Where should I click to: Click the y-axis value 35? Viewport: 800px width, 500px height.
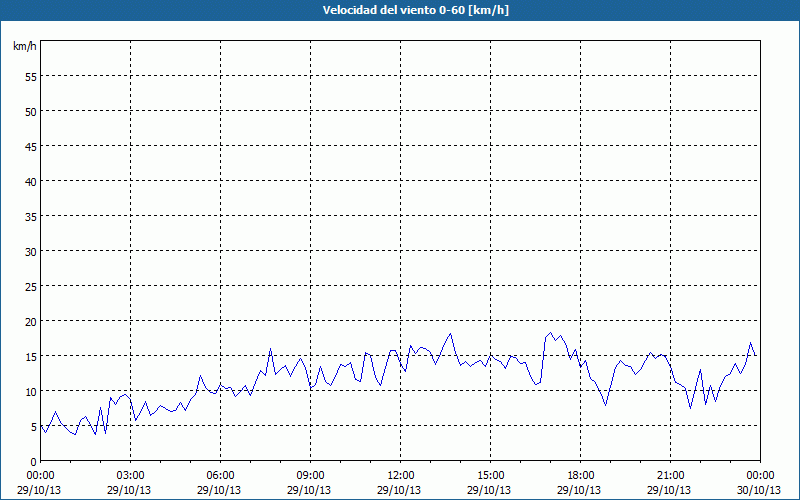click(31, 216)
